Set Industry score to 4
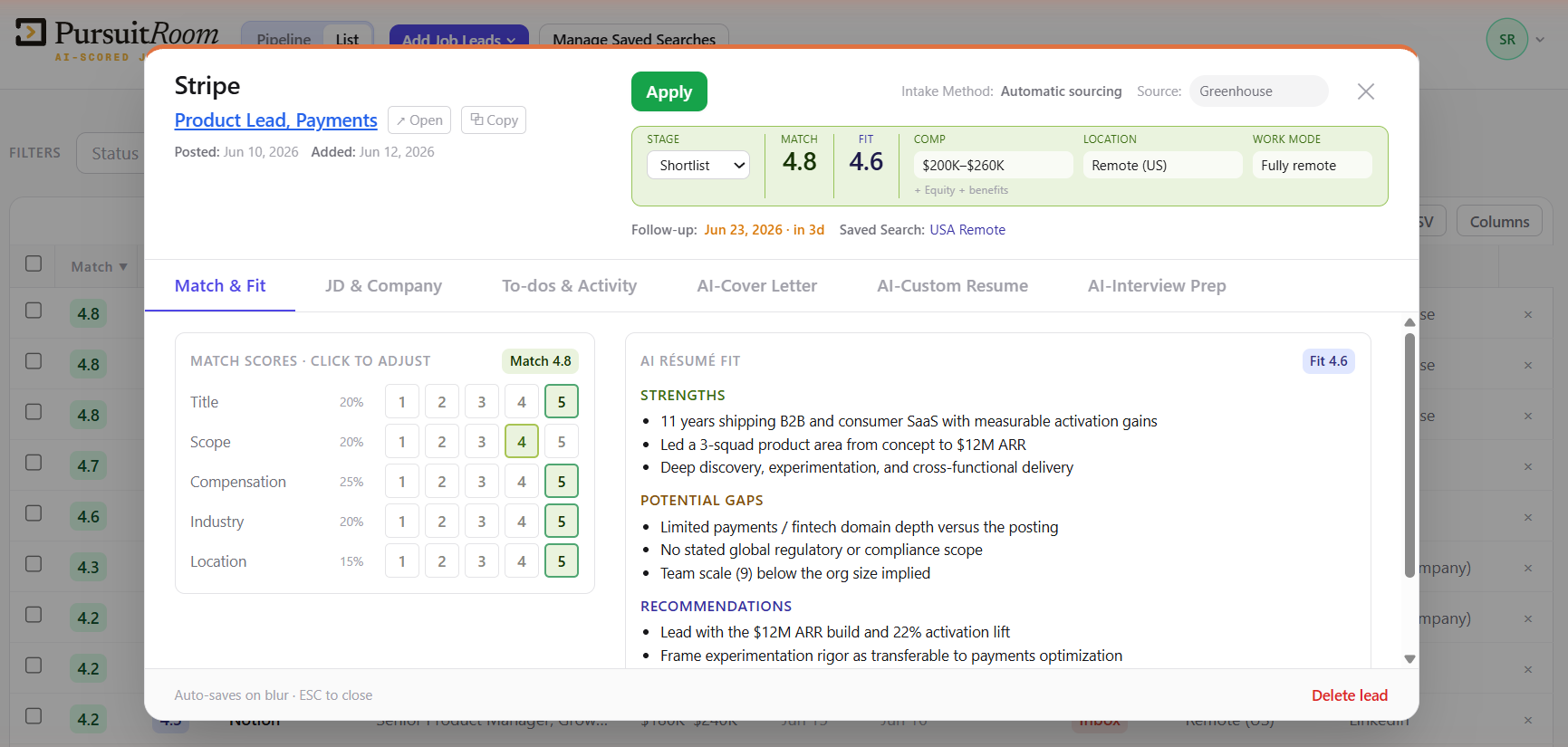Image resolution: width=1568 pixels, height=747 pixels. 522,522
